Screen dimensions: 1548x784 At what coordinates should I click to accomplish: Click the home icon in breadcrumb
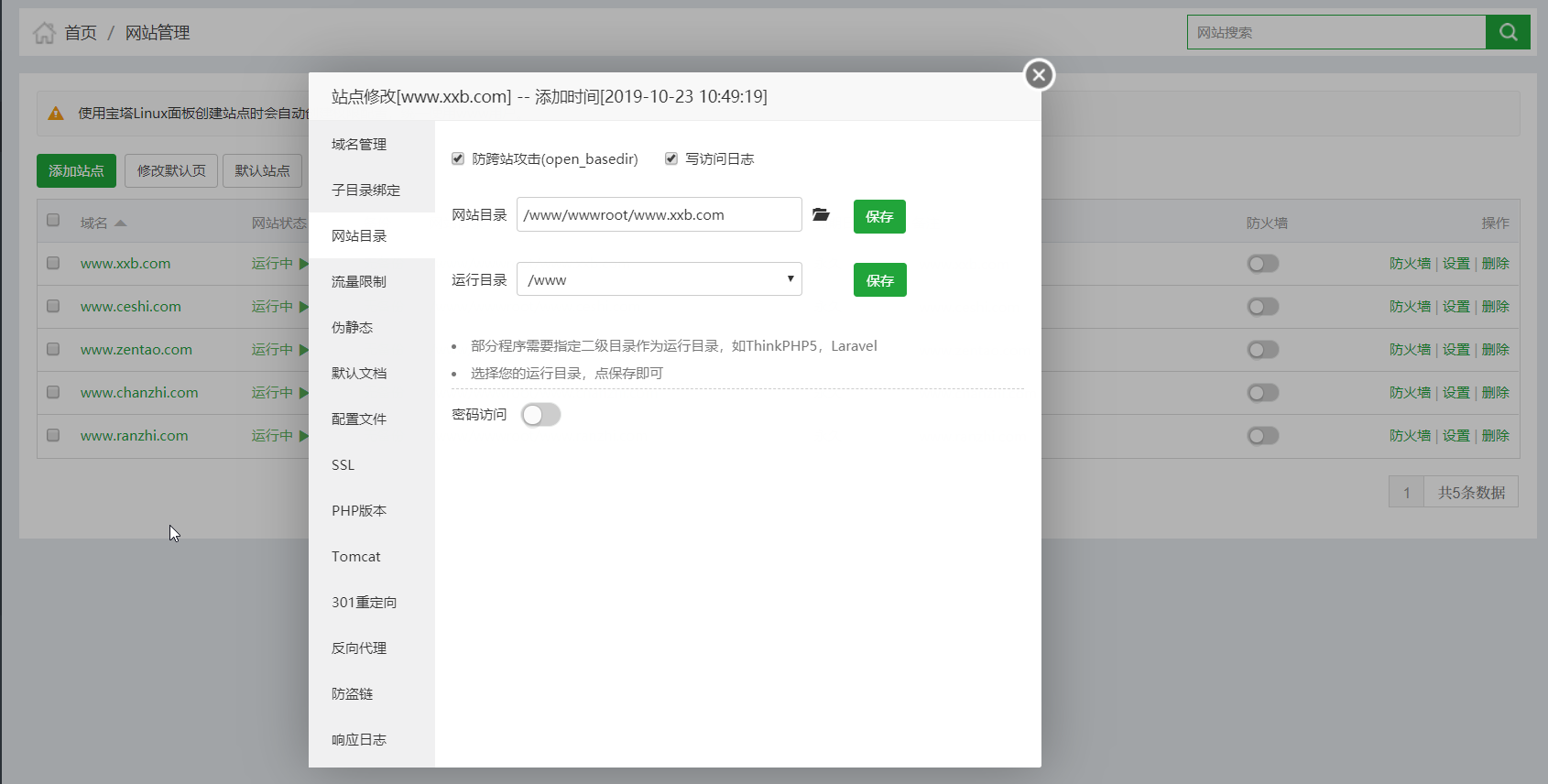tap(44, 33)
